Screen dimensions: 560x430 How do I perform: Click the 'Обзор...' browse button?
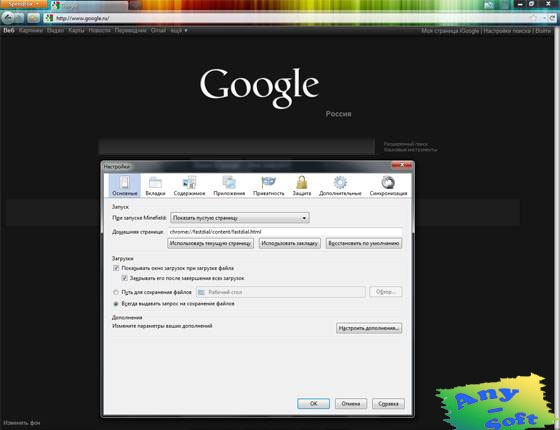[x=386, y=292]
